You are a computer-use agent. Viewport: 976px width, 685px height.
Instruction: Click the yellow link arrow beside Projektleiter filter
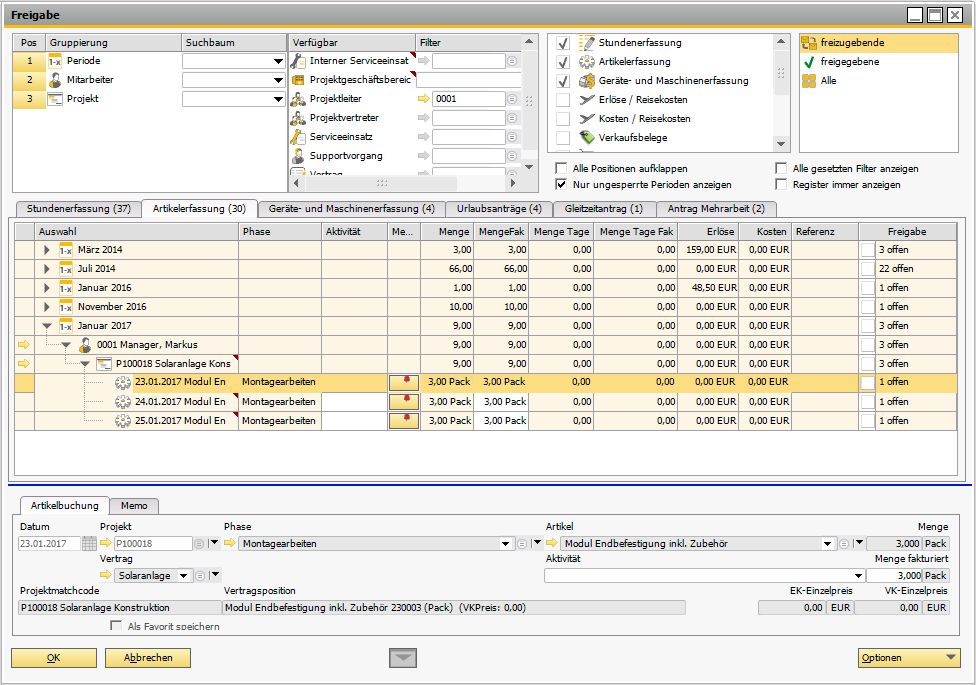point(423,99)
